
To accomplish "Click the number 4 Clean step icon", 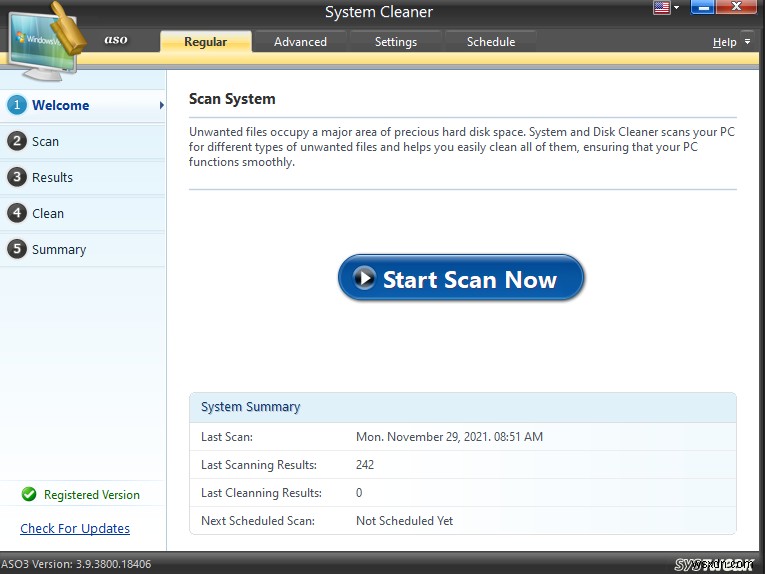I will [x=16, y=213].
